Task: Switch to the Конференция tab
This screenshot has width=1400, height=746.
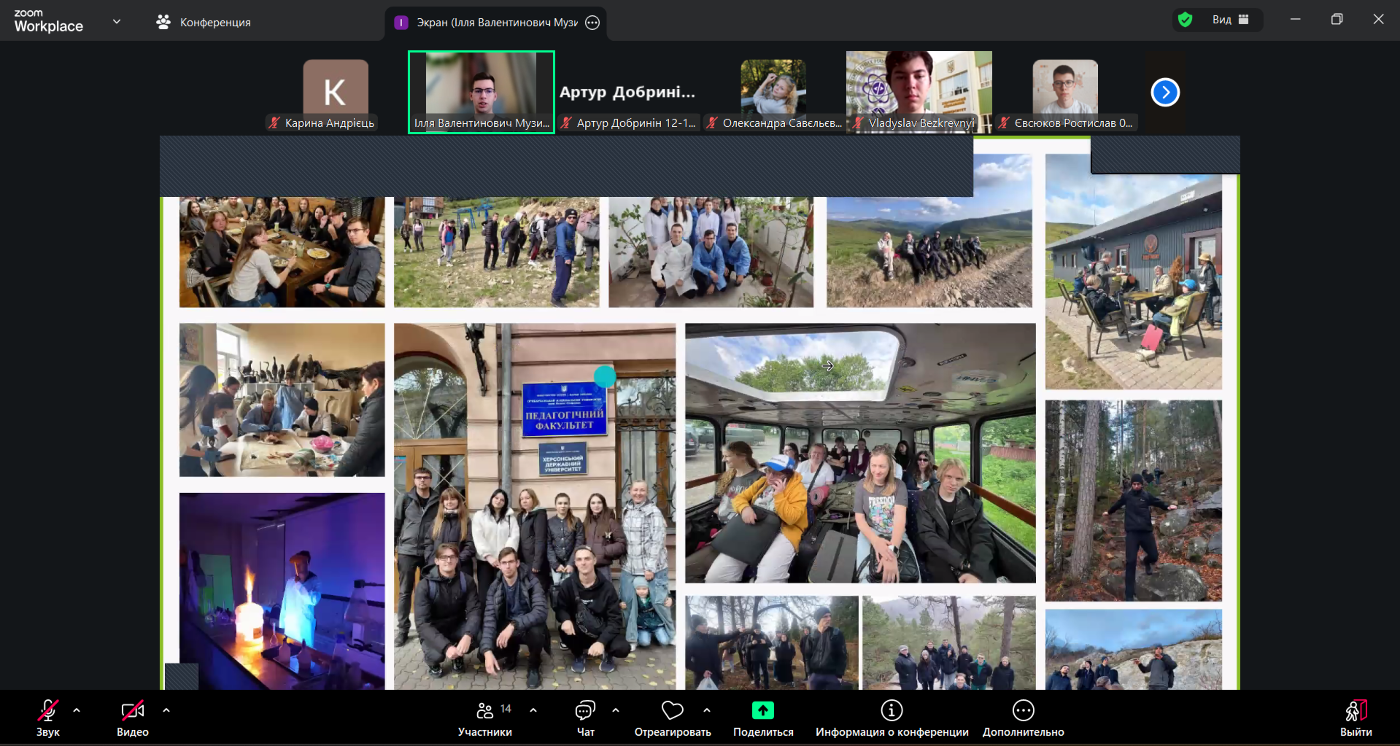Action: 204,21
